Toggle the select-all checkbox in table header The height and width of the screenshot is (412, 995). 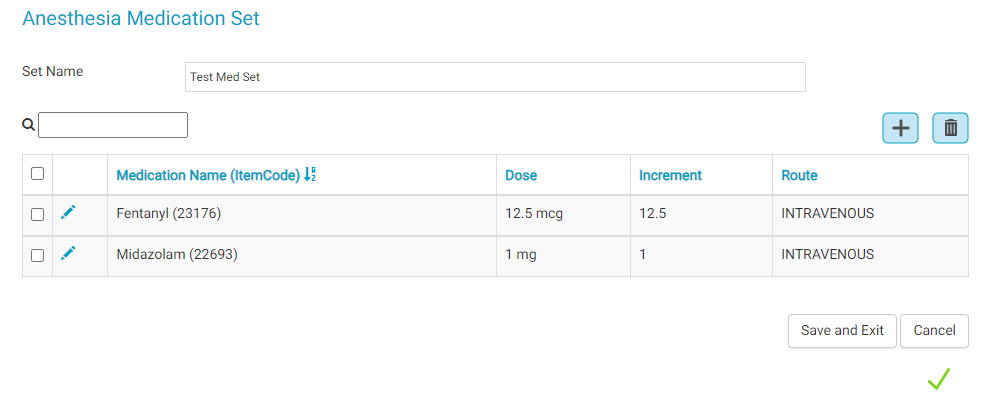tap(38, 174)
